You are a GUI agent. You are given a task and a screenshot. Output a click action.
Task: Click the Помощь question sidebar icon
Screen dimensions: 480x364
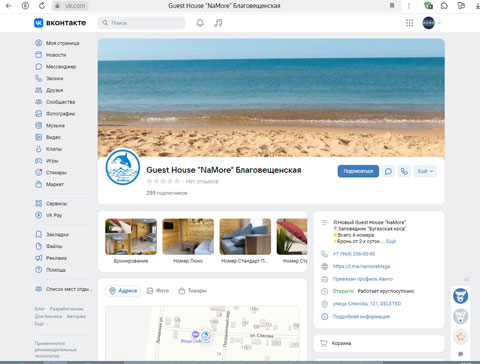pos(39,270)
